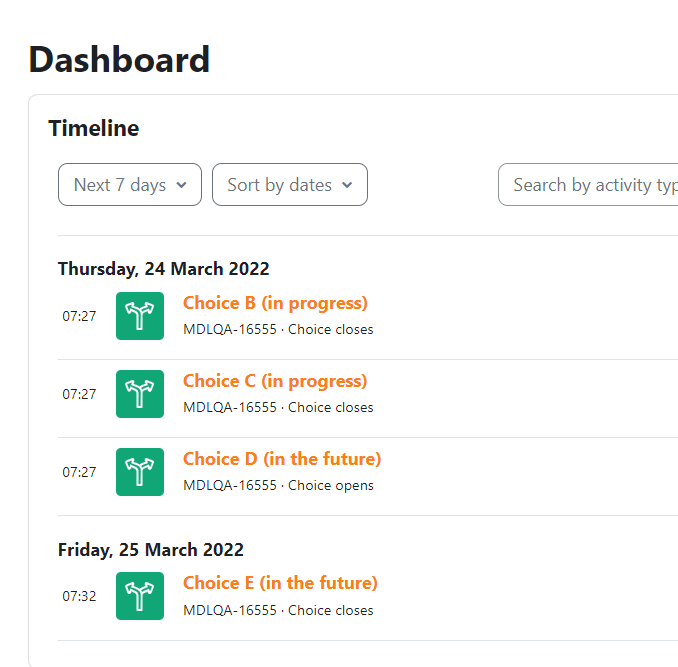
Task: Focus the Search by activity type field
Action: [x=588, y=185]
